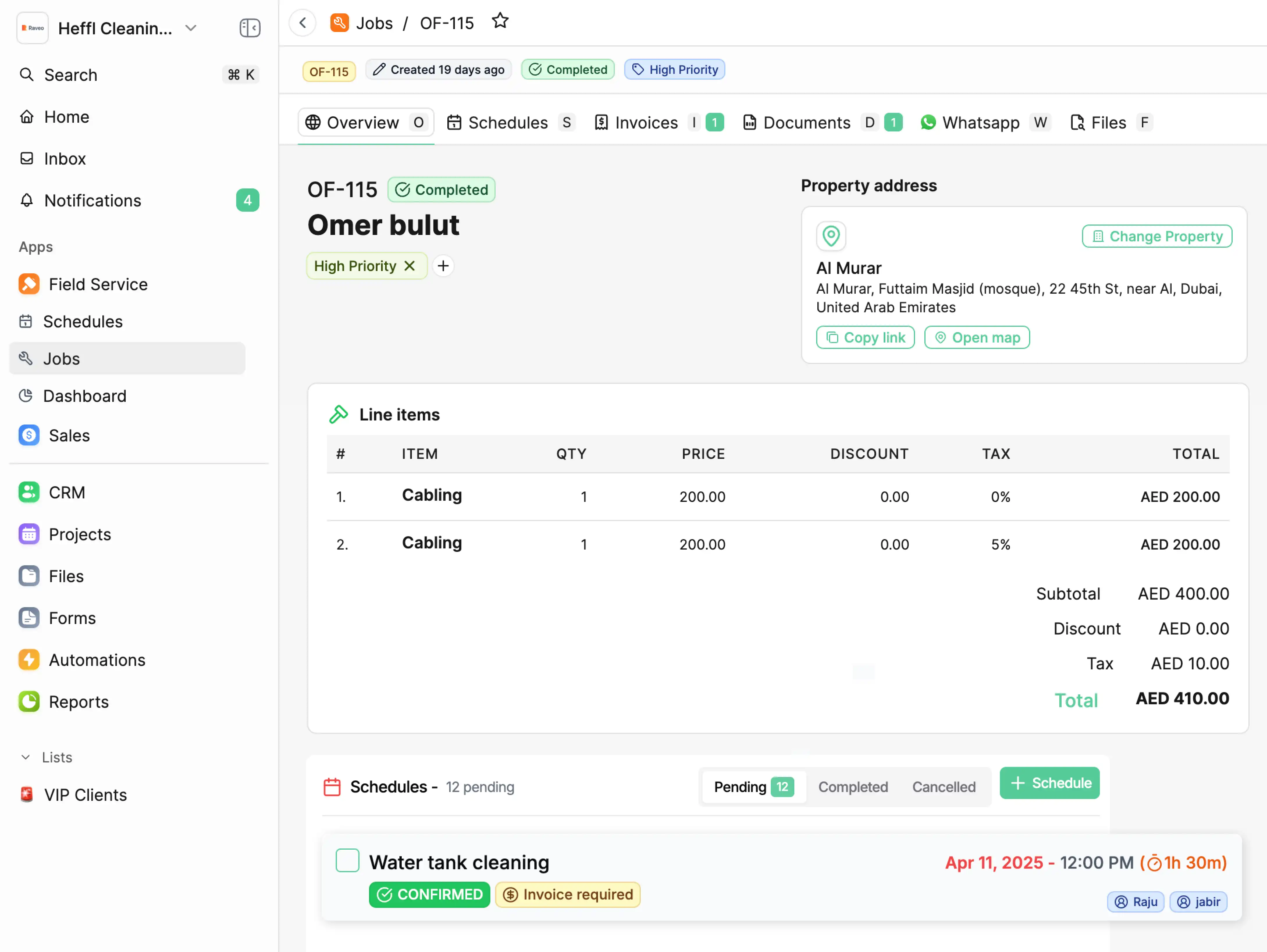The height and width of the screenshot is (952, 1267).
Task: Click the property location pin icon
Action: click(830, 236)
